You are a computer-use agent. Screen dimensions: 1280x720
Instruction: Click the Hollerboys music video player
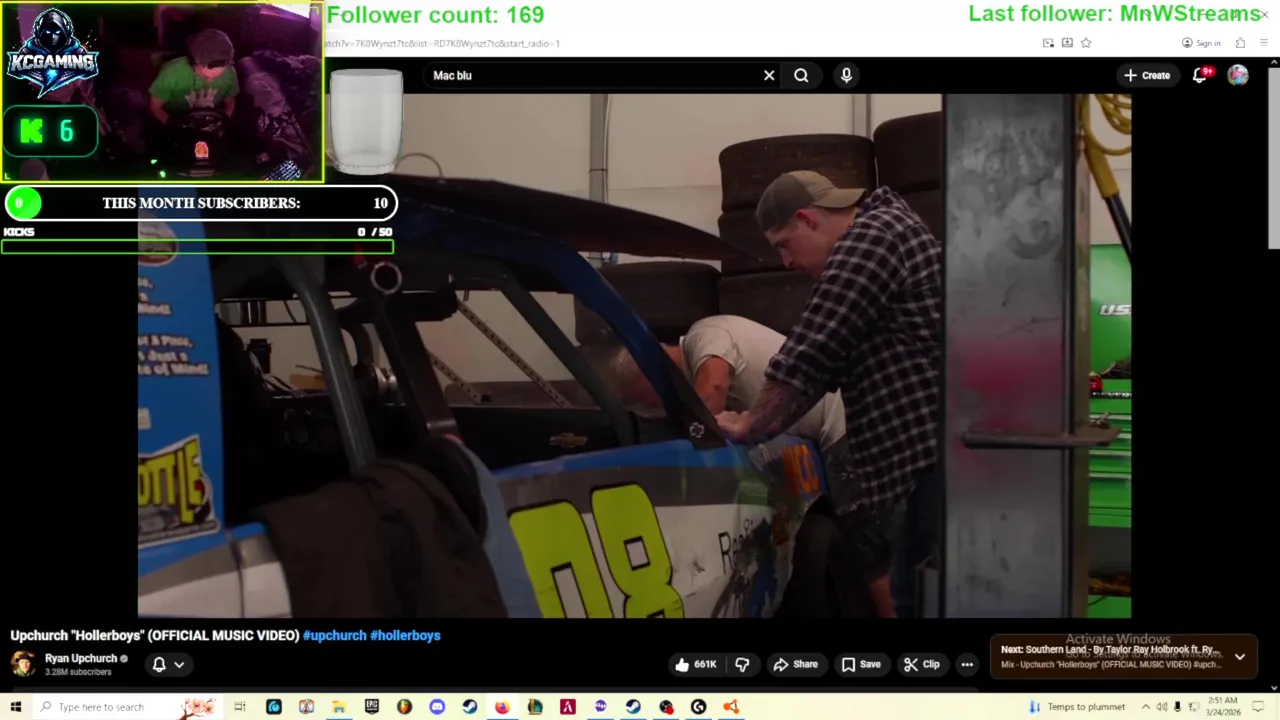634,355
